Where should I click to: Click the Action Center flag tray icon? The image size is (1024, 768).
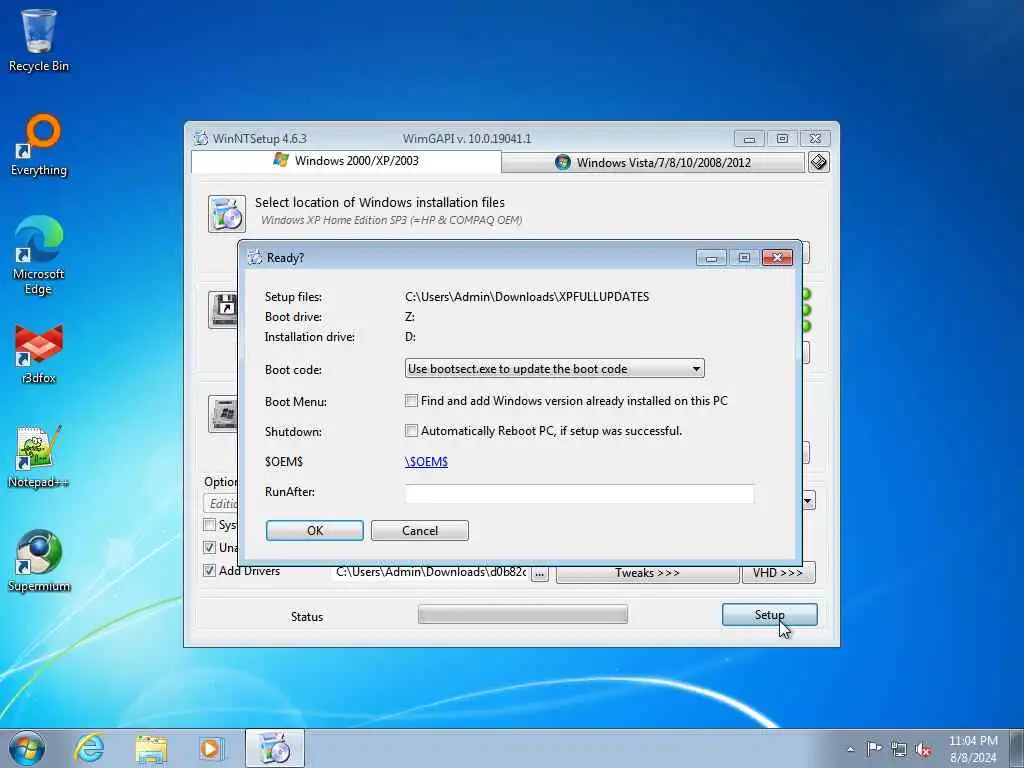[x=874, y=748]
